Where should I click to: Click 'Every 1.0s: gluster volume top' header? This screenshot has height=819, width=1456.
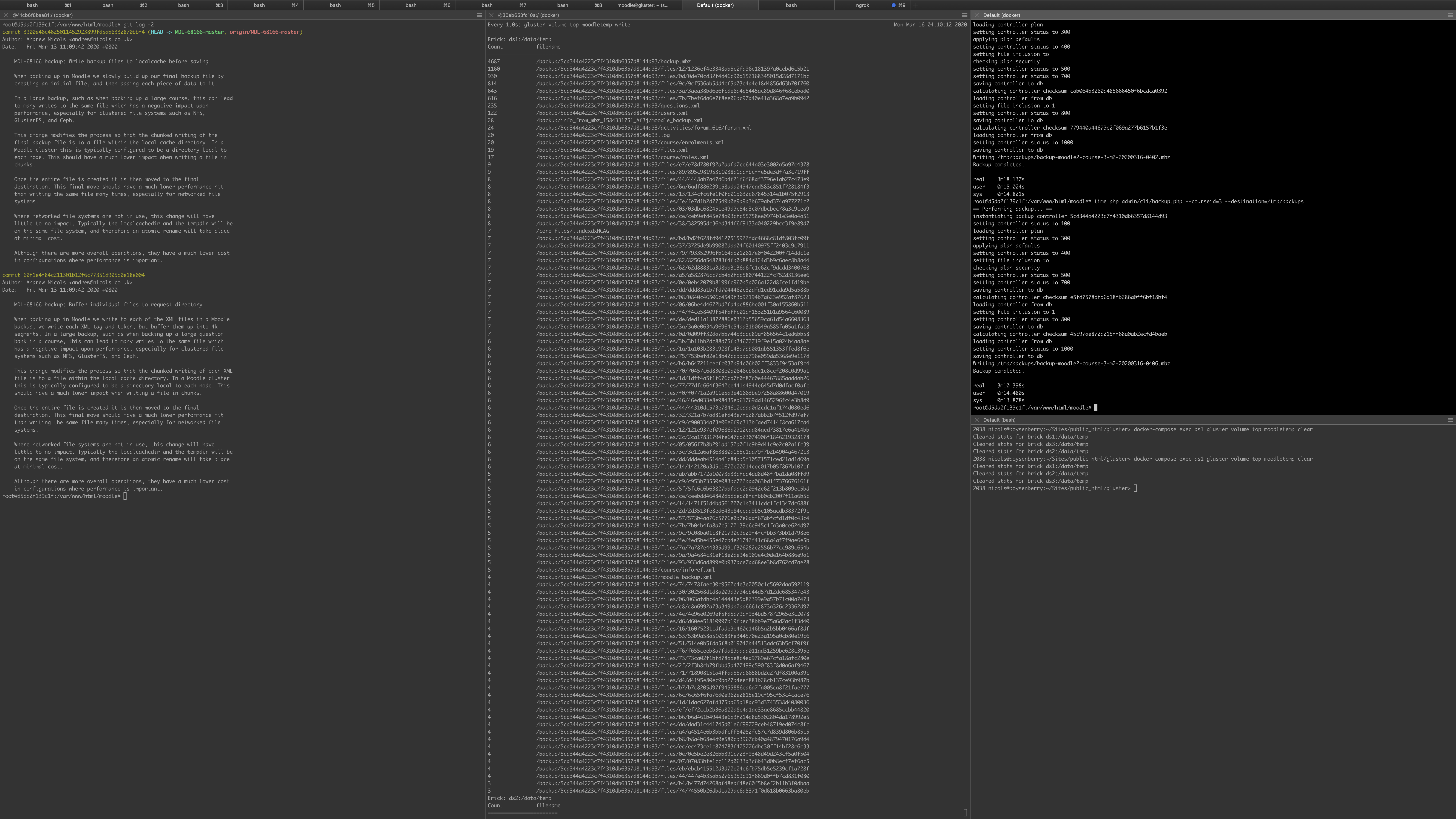click(559, 25)
